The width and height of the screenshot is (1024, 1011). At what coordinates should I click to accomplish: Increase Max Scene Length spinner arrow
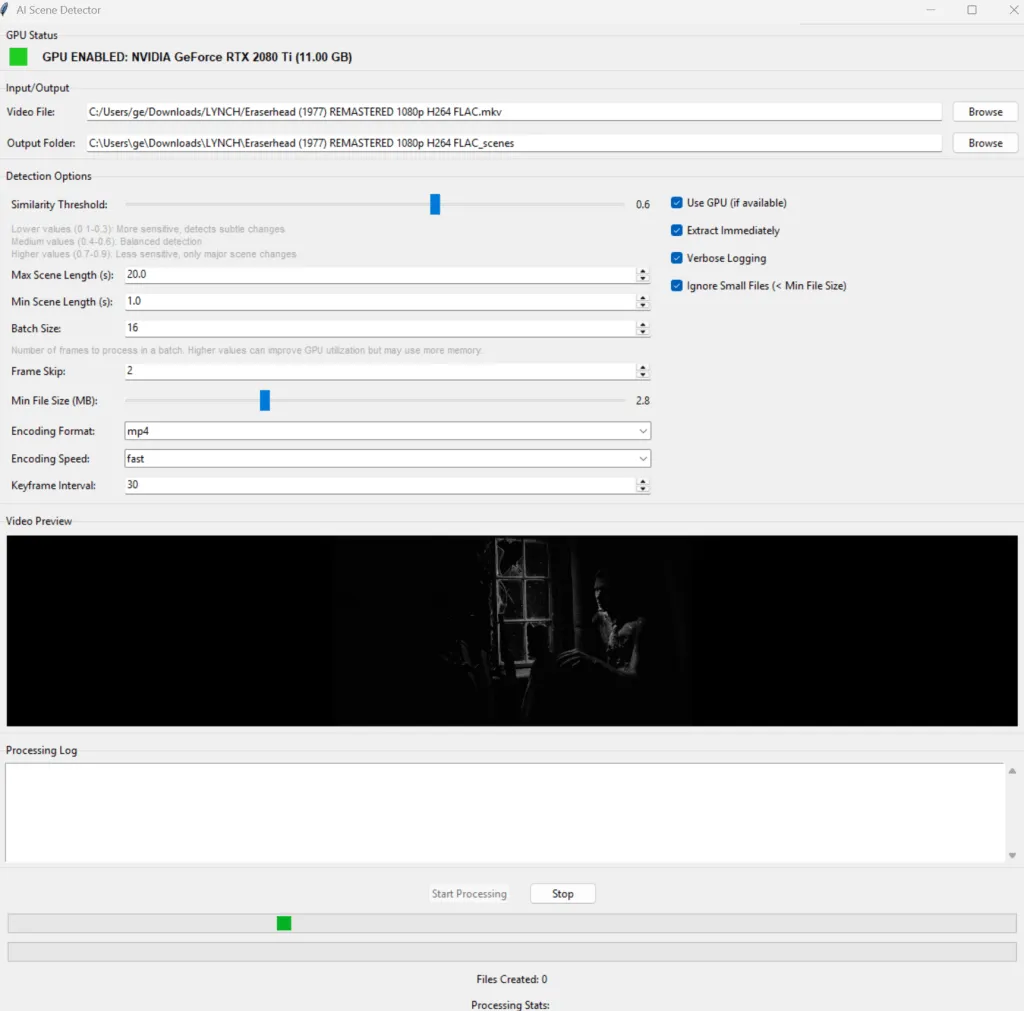[642, 271]
